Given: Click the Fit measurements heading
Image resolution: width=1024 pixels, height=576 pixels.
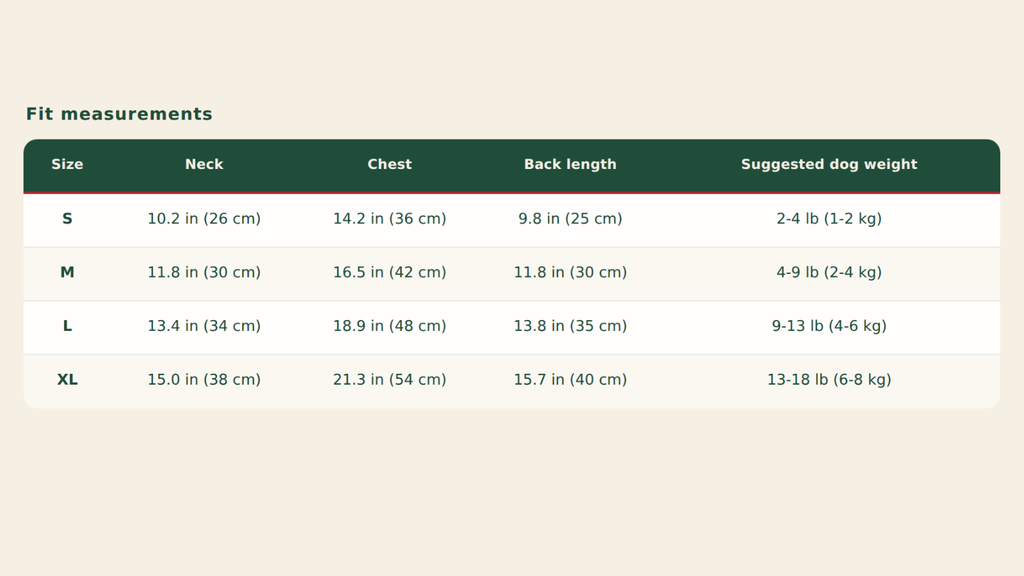Looking at the screenshot, I should [119, 114].
